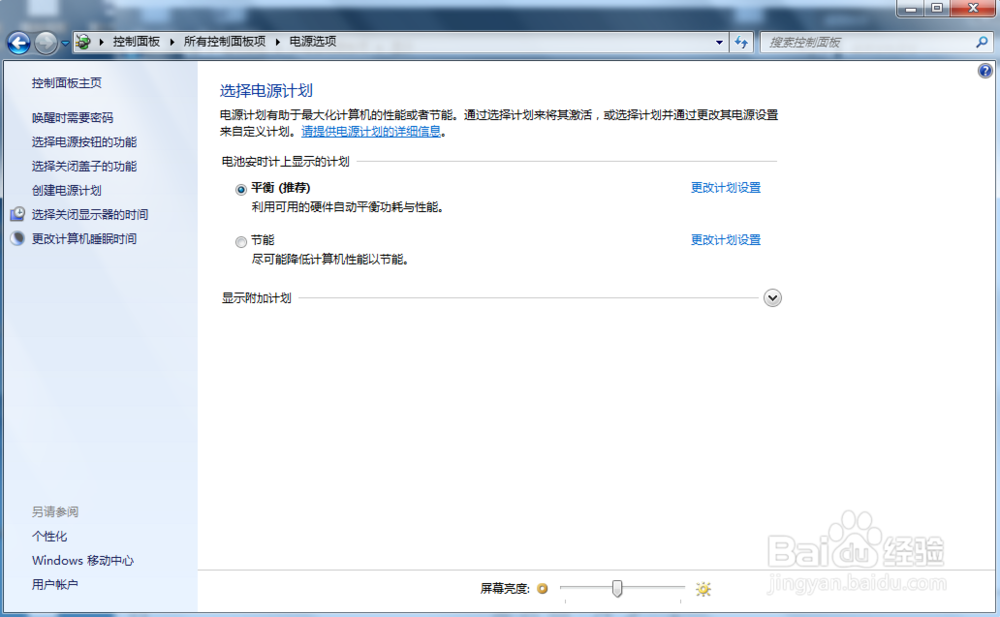
Task: Click the 屏幕亮度 slider handle
Action: pos(617,588)
